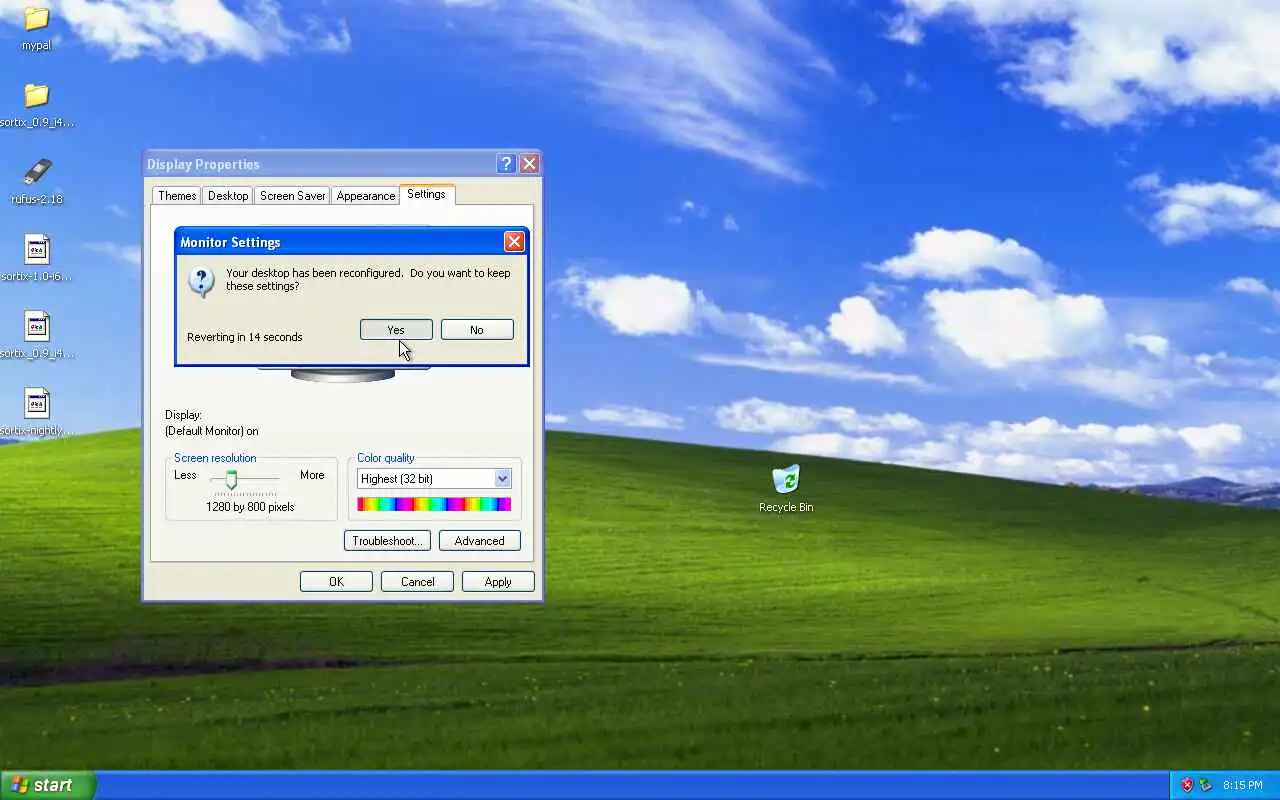Open Advanced display settings
1280x800 pixels.
pyautogui.click(x=480, y=541)
